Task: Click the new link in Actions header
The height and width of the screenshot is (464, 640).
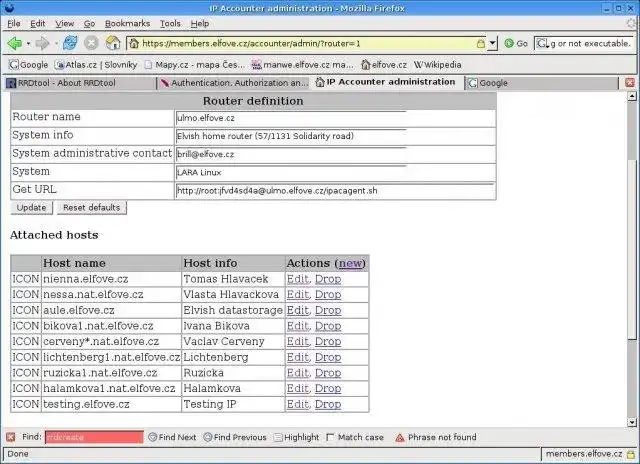Action: click(x=351, y=263)
